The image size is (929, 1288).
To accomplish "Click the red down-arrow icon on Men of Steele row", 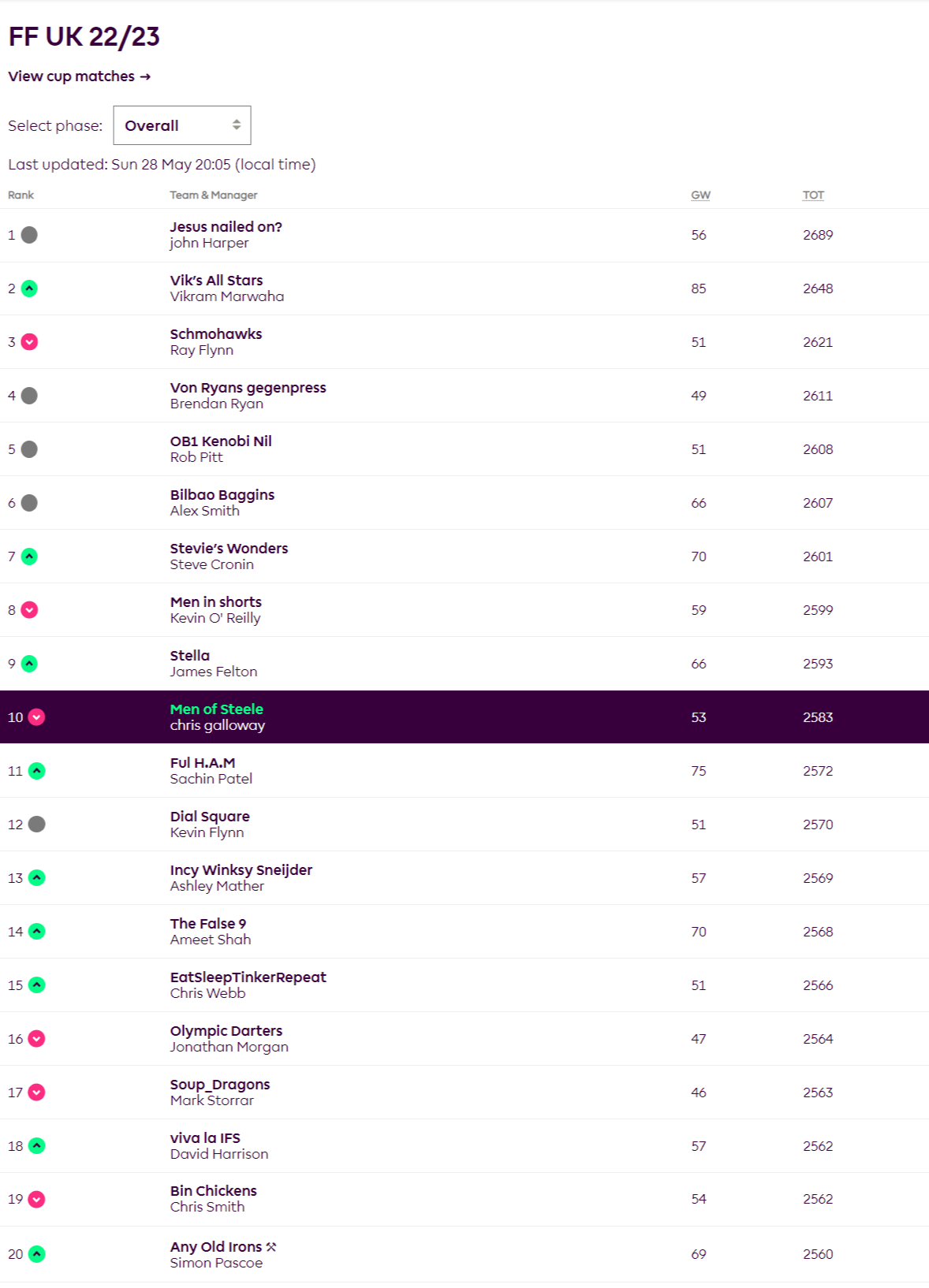I will point(36,717).
